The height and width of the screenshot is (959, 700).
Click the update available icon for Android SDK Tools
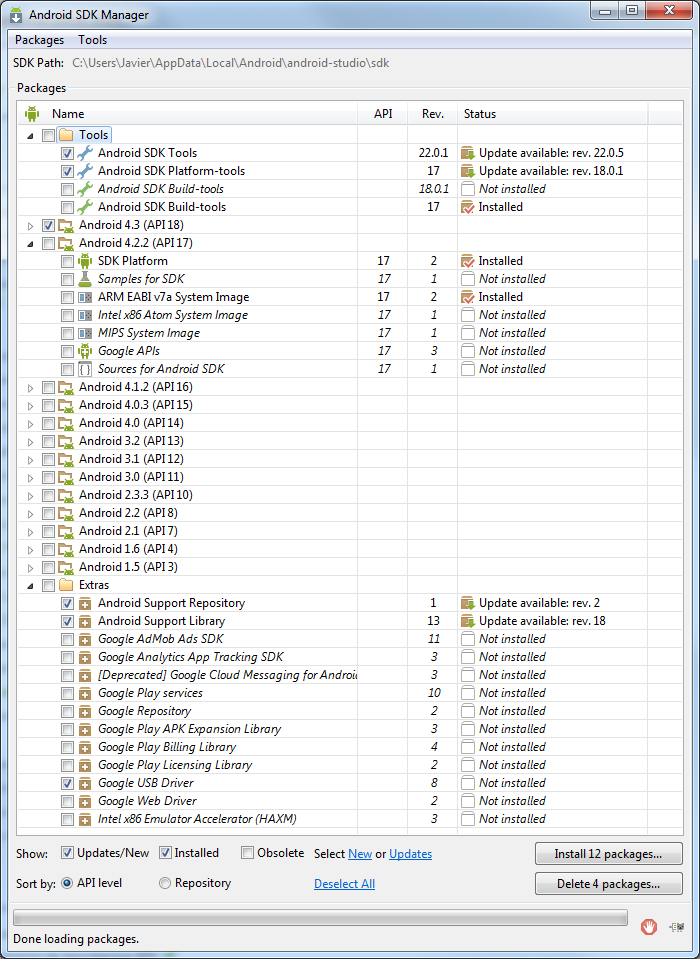pyautogui.click(x=468, y=153)
